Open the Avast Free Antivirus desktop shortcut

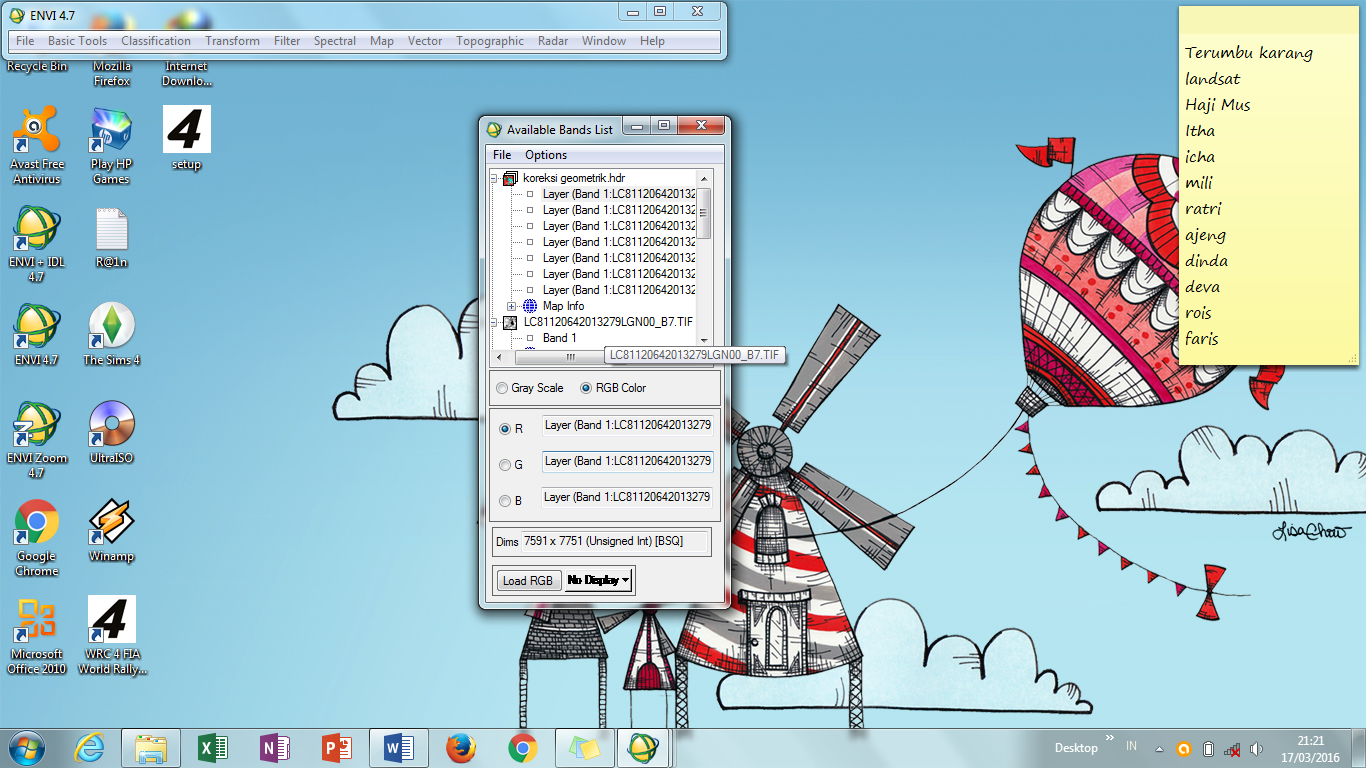[37, 147]
